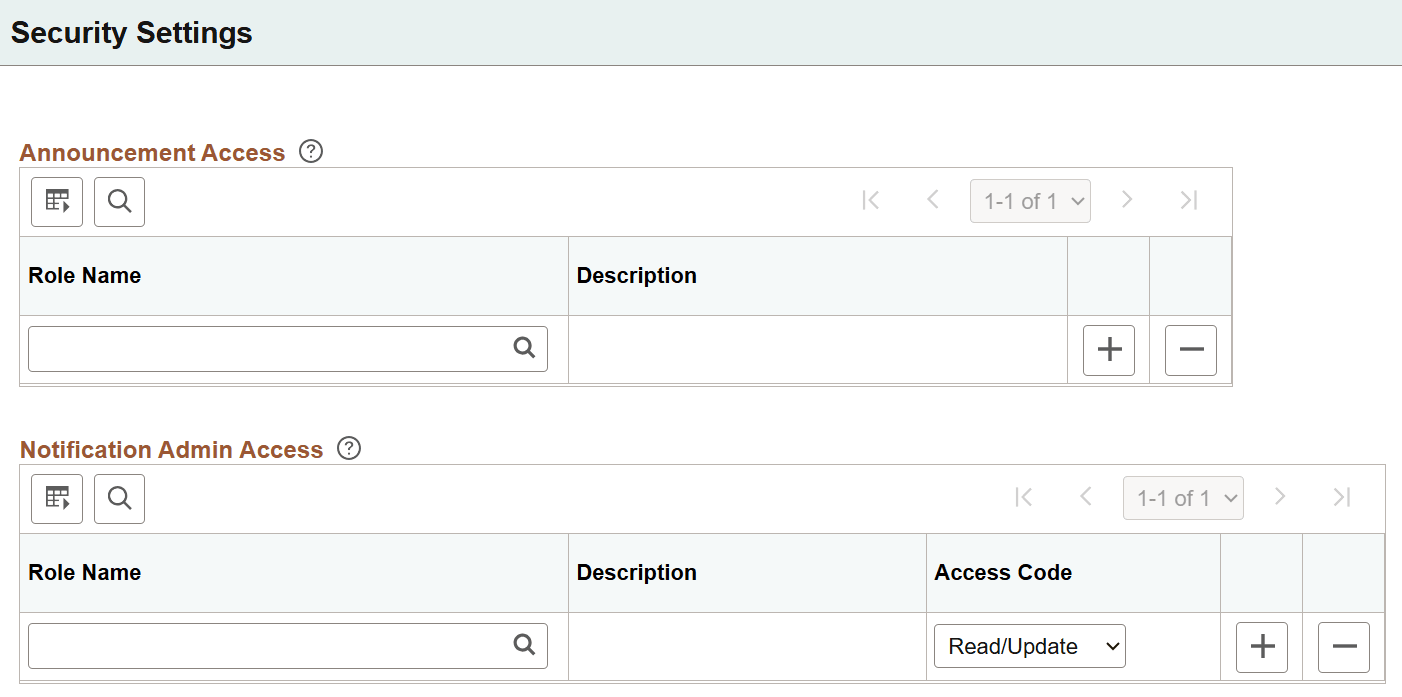Open help for Announcement Access section
Screen dimensions: 1402x697
[x=310, y=150]
